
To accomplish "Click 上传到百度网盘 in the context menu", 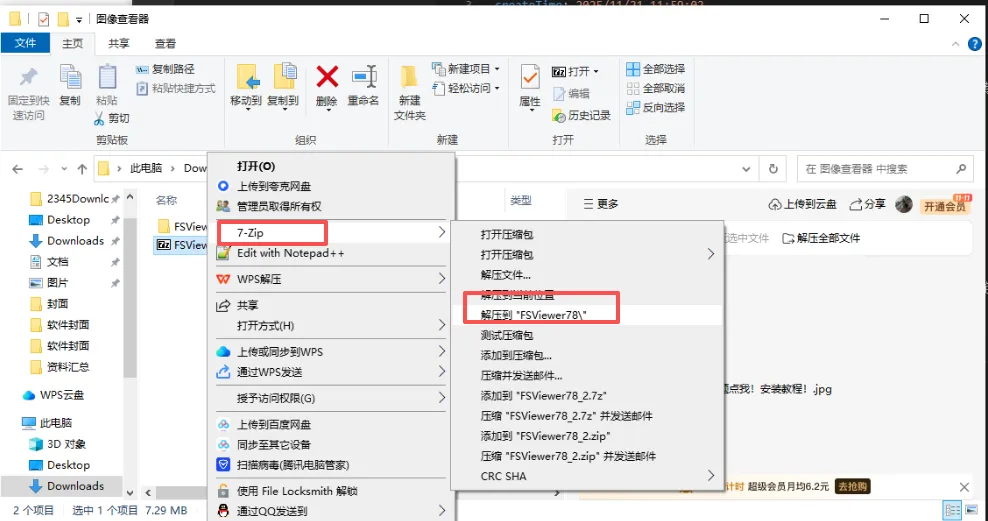I will (331, 425).
